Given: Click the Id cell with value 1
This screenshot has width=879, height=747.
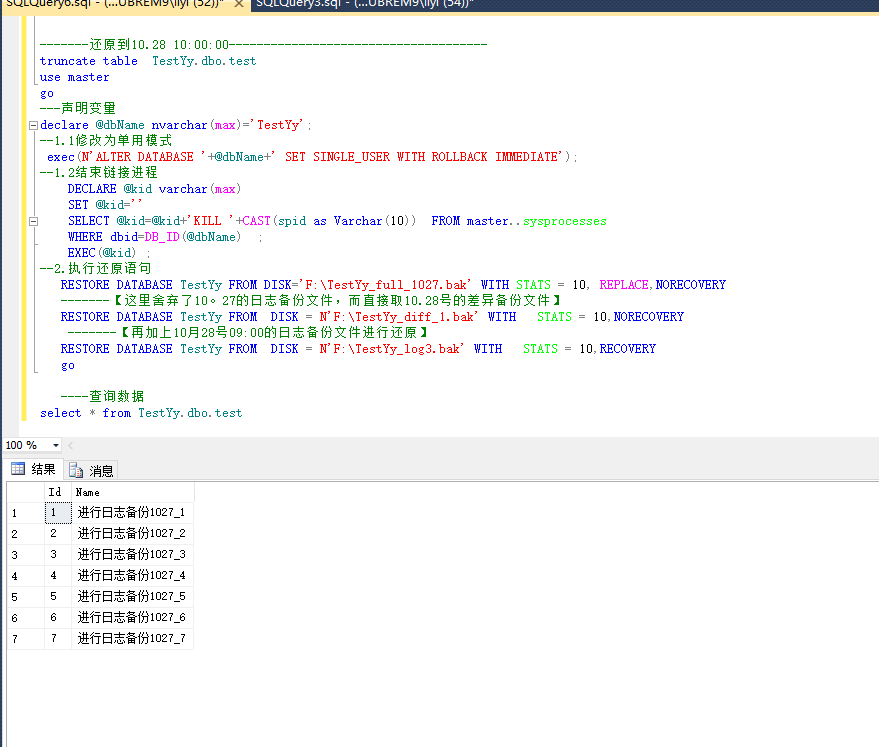Looking at the screenshot, I should (55, 512).
